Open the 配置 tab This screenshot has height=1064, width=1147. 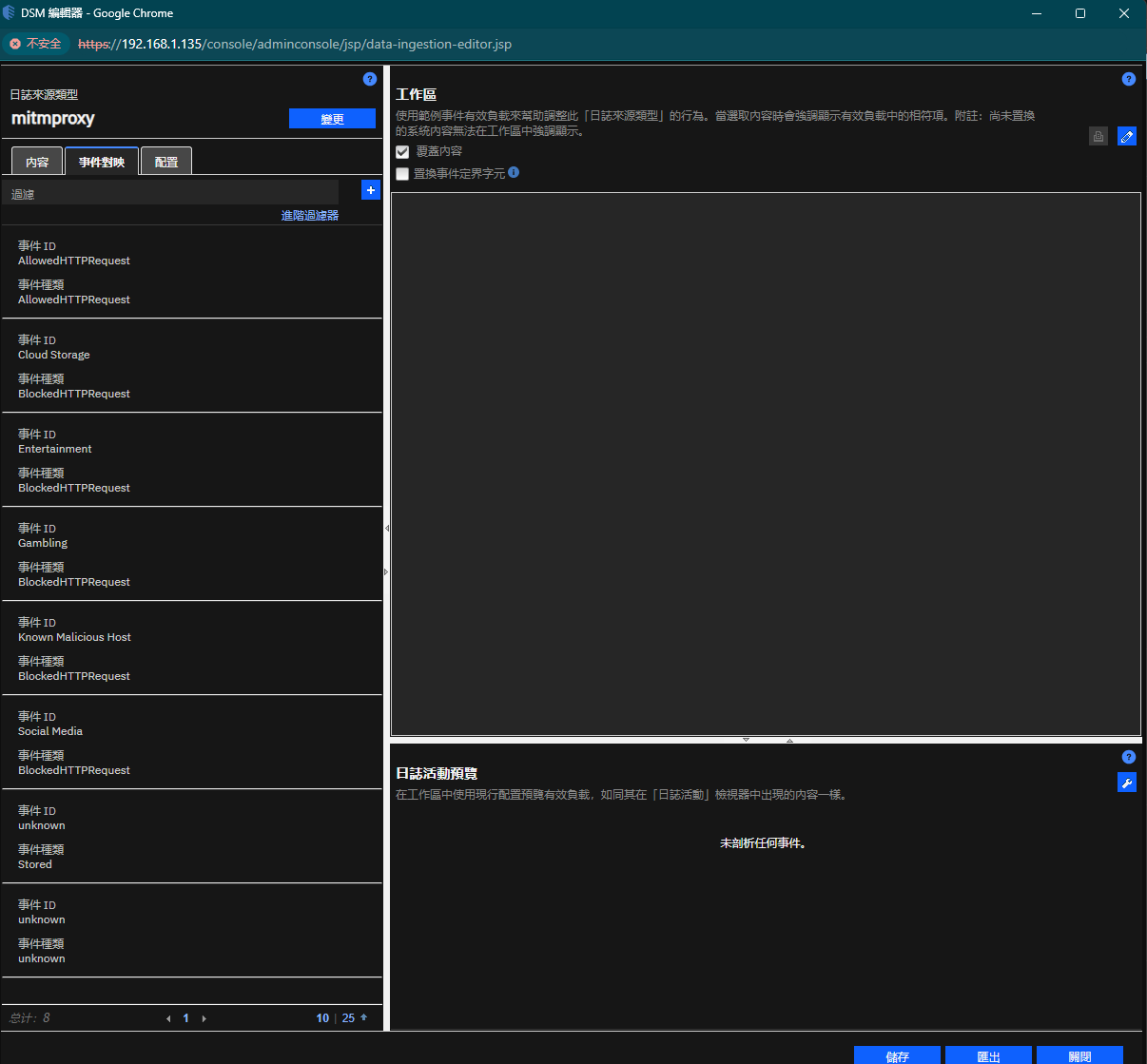(x=166, y=162)
